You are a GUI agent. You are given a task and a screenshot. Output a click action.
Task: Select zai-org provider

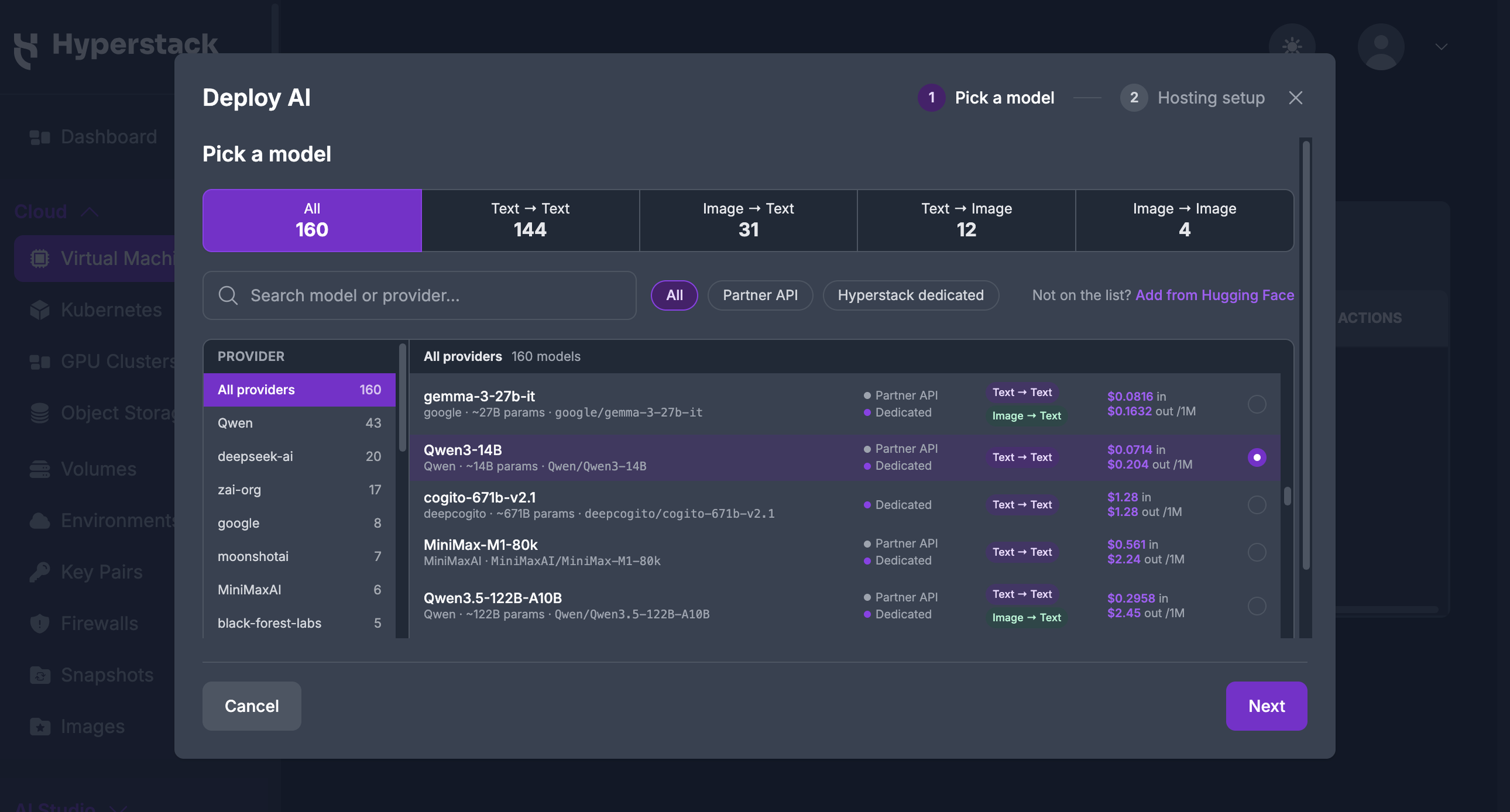299,490
